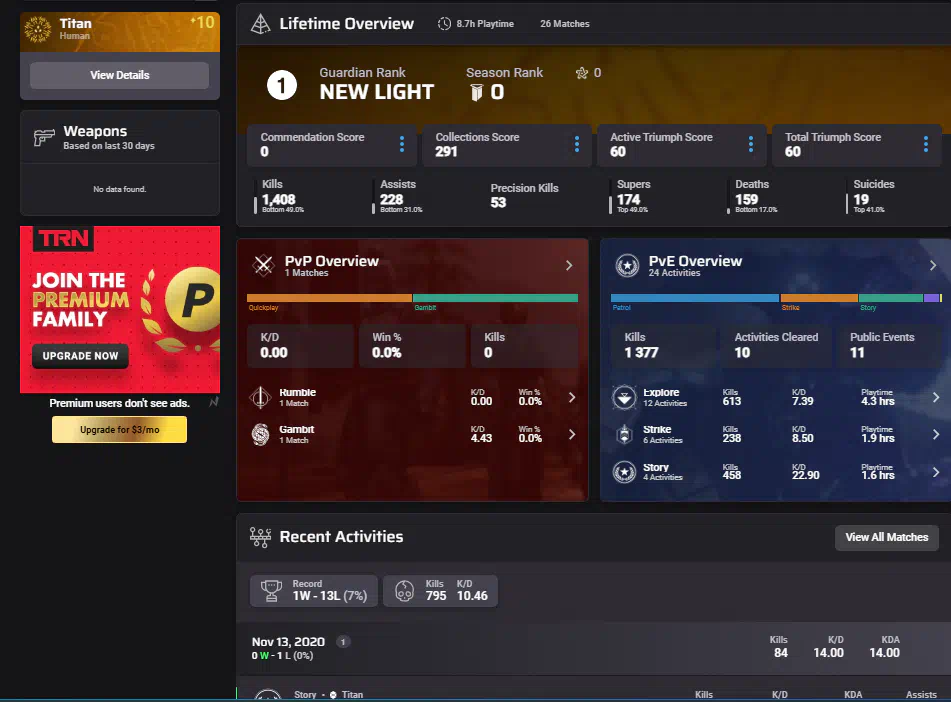The image size is (951, 702).
Task: Open Commendation Score options menu
Action: [x=402, y=145]
